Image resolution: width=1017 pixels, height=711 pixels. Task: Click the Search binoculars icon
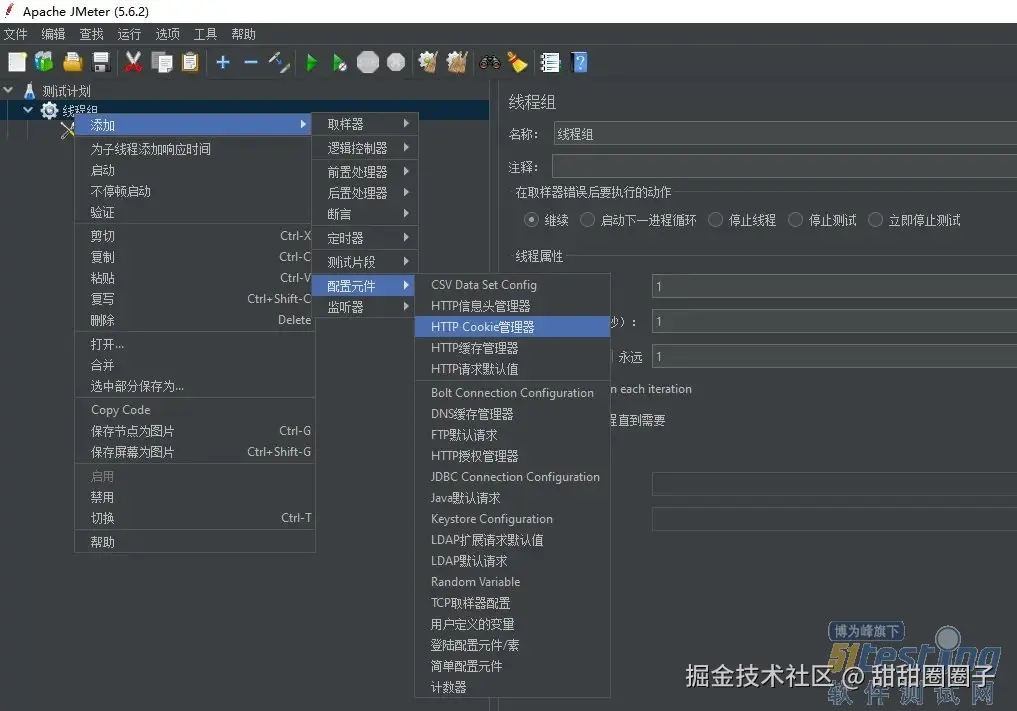pyautogui.click(x=490, y=62)
